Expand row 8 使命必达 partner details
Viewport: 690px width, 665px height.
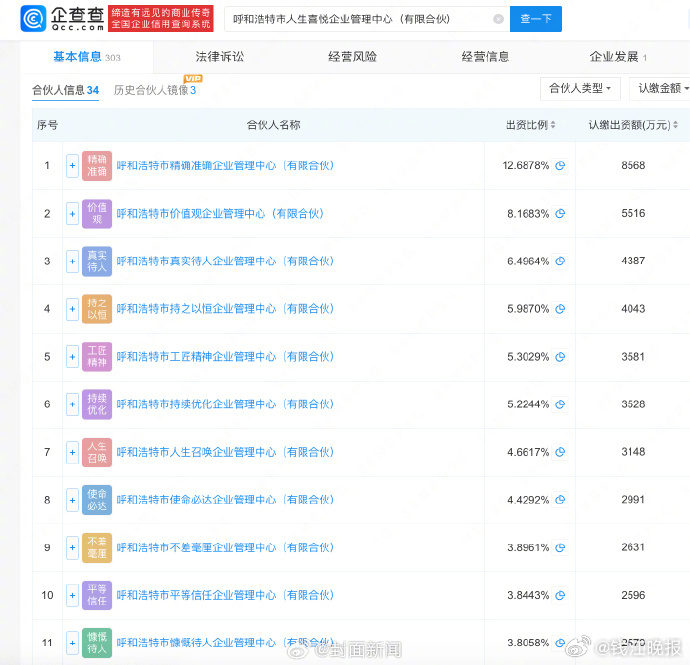[x=72, y=500]
